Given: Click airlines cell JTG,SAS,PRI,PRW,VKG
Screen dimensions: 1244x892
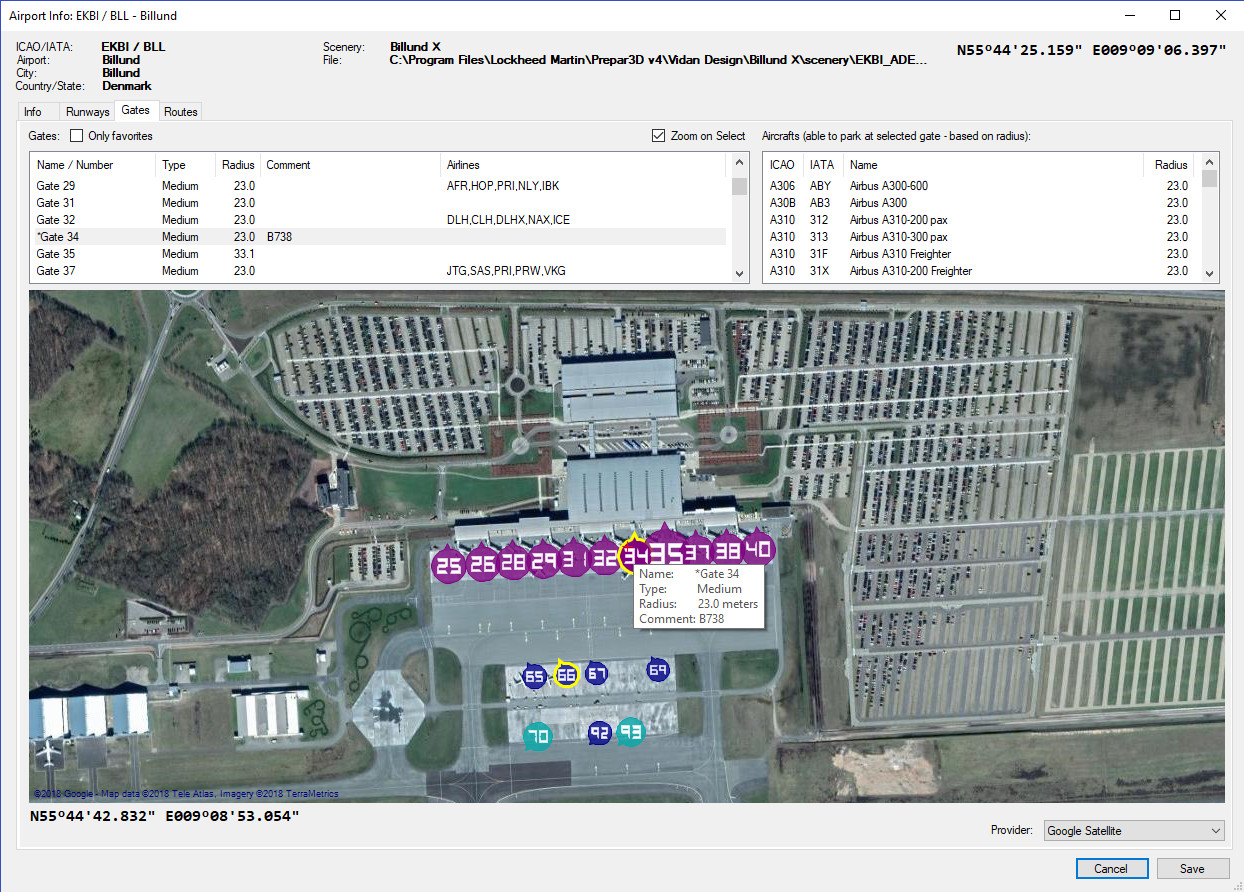Looking at the screenshot, I should point(506,271).
